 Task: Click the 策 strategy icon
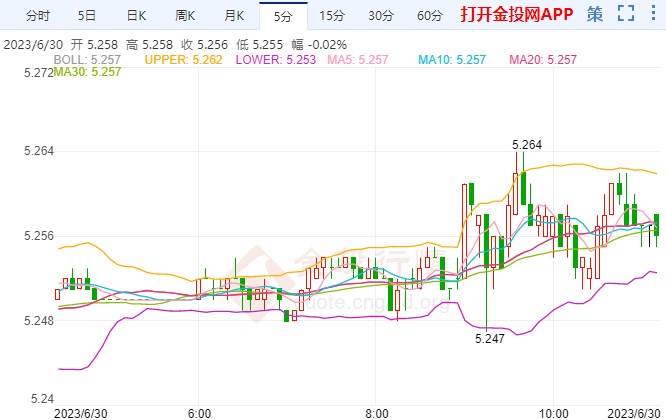point(595,14)
